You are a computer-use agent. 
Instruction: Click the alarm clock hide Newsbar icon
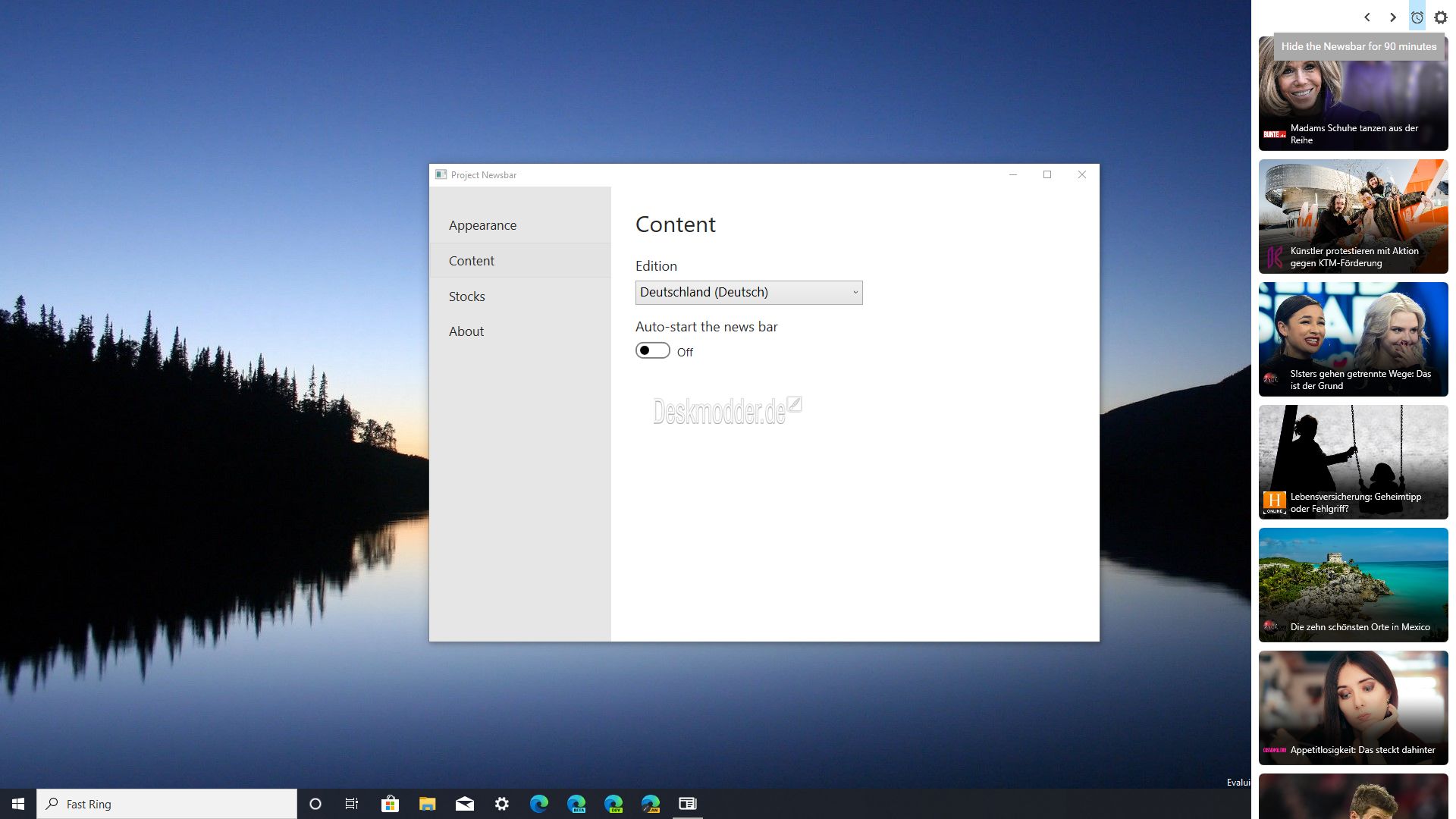click(x=1417, y=17)
